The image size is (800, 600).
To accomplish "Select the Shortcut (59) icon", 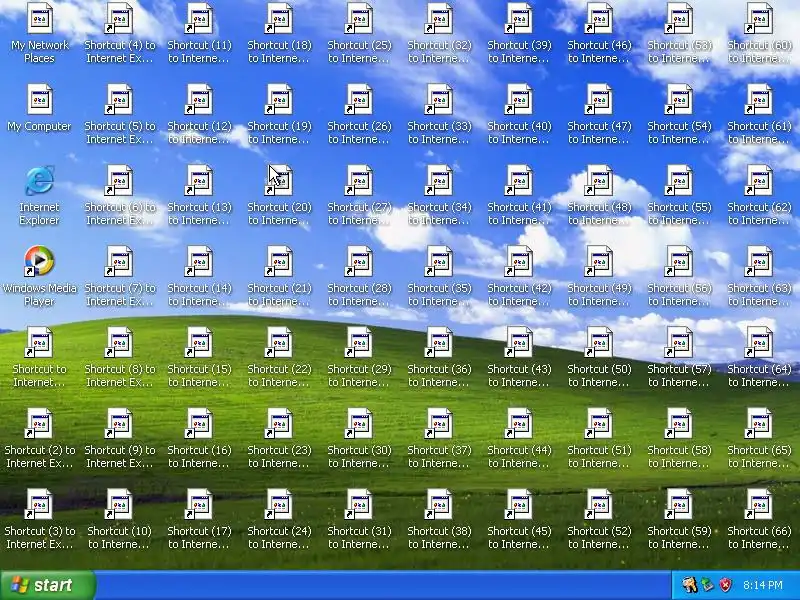I will point(680,505).
